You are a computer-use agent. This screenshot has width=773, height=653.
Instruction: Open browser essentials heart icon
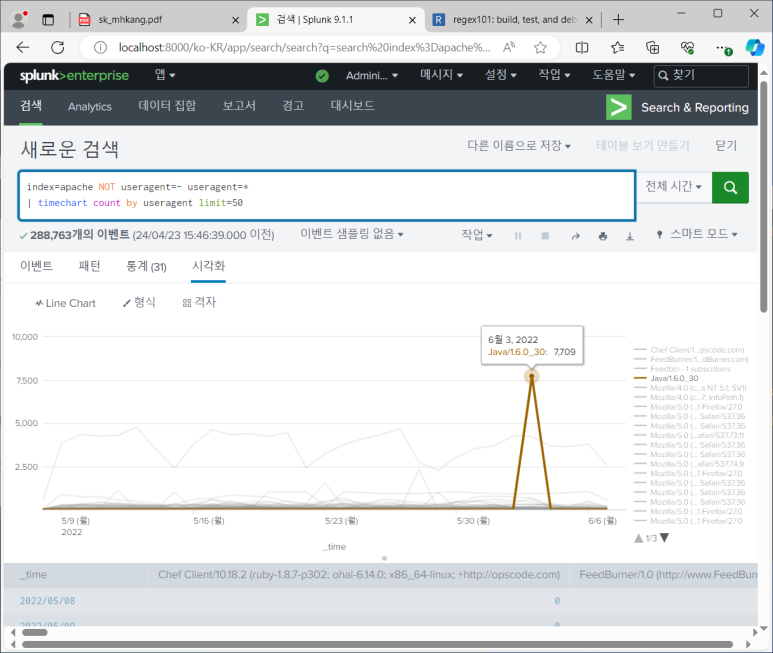[x=688, y=47]
